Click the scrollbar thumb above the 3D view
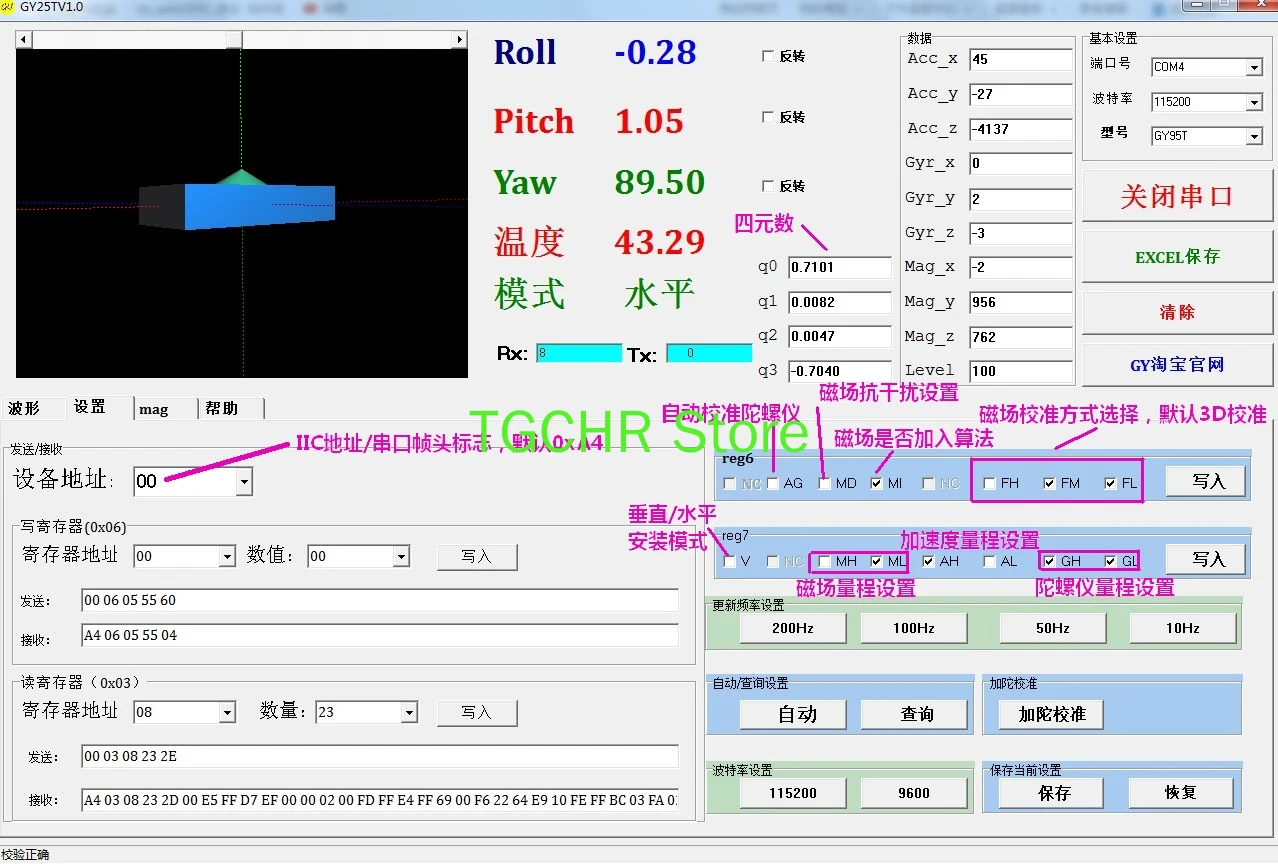The width and height of the screenshot is (1278, 864). tap(233, 40)
